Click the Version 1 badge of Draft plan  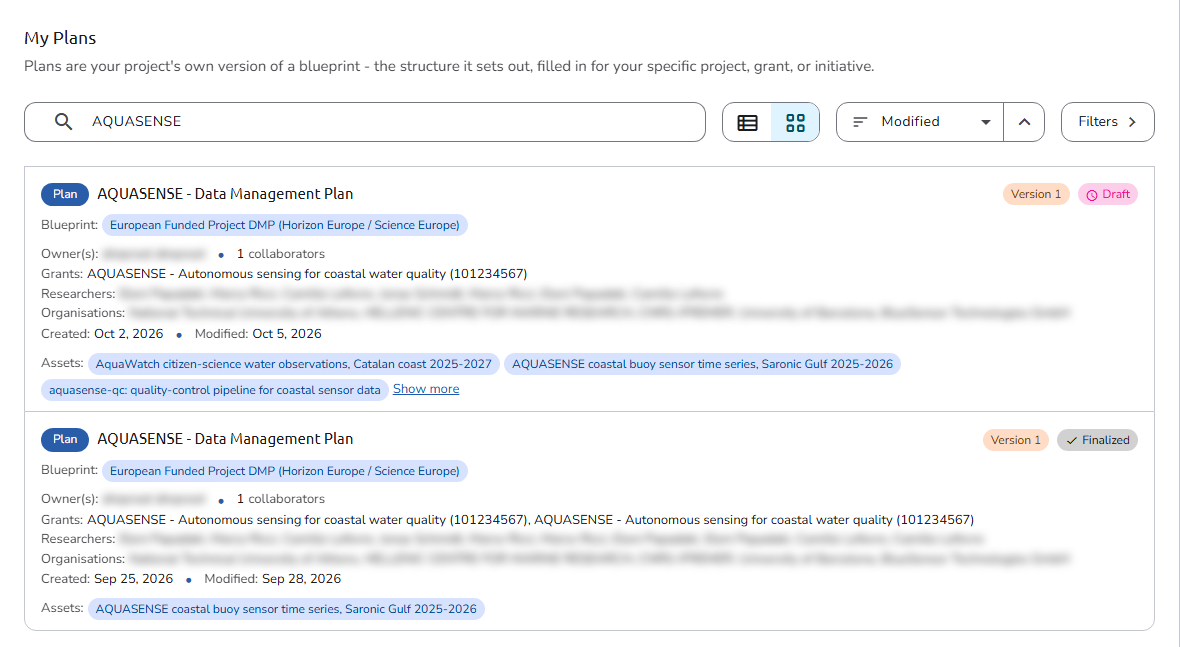(1036, 194)
